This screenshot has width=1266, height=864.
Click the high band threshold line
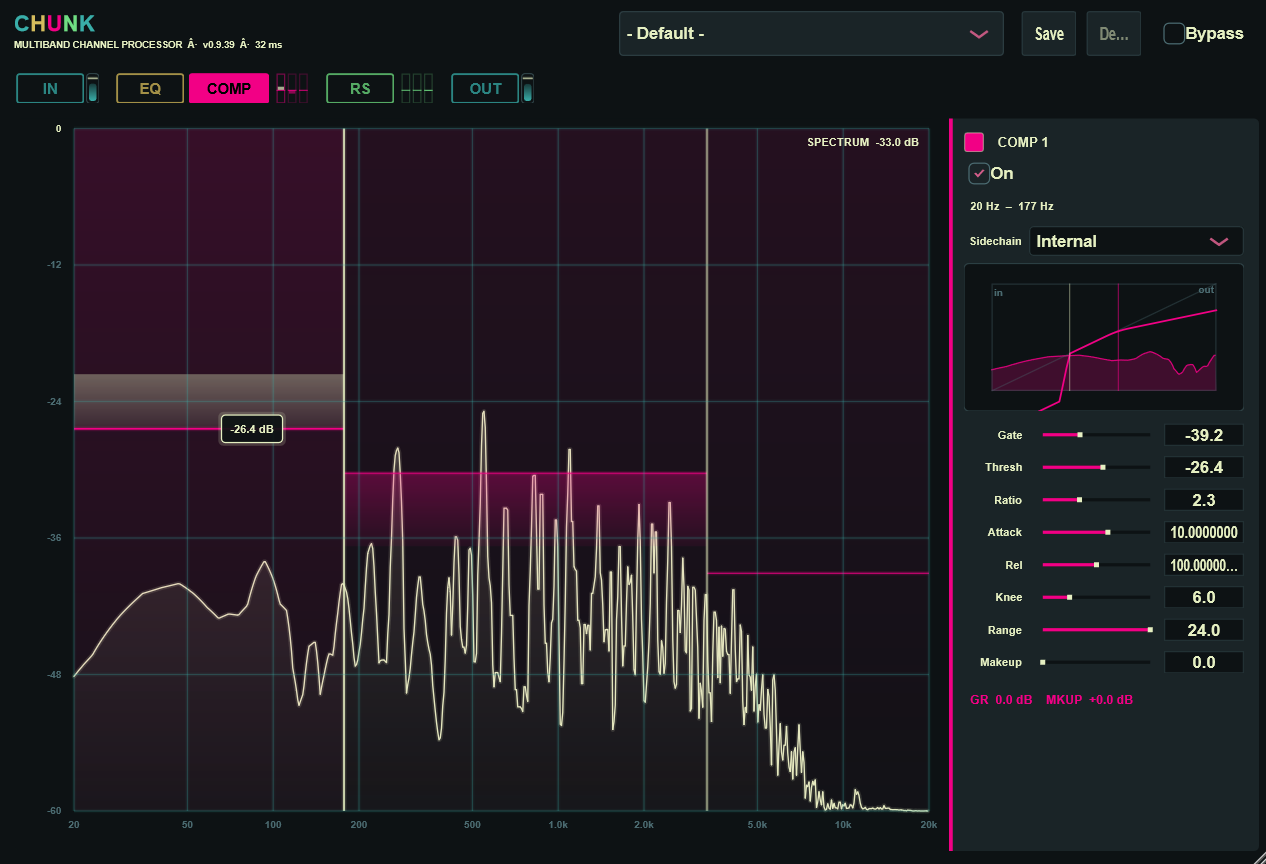pos(818,573)
